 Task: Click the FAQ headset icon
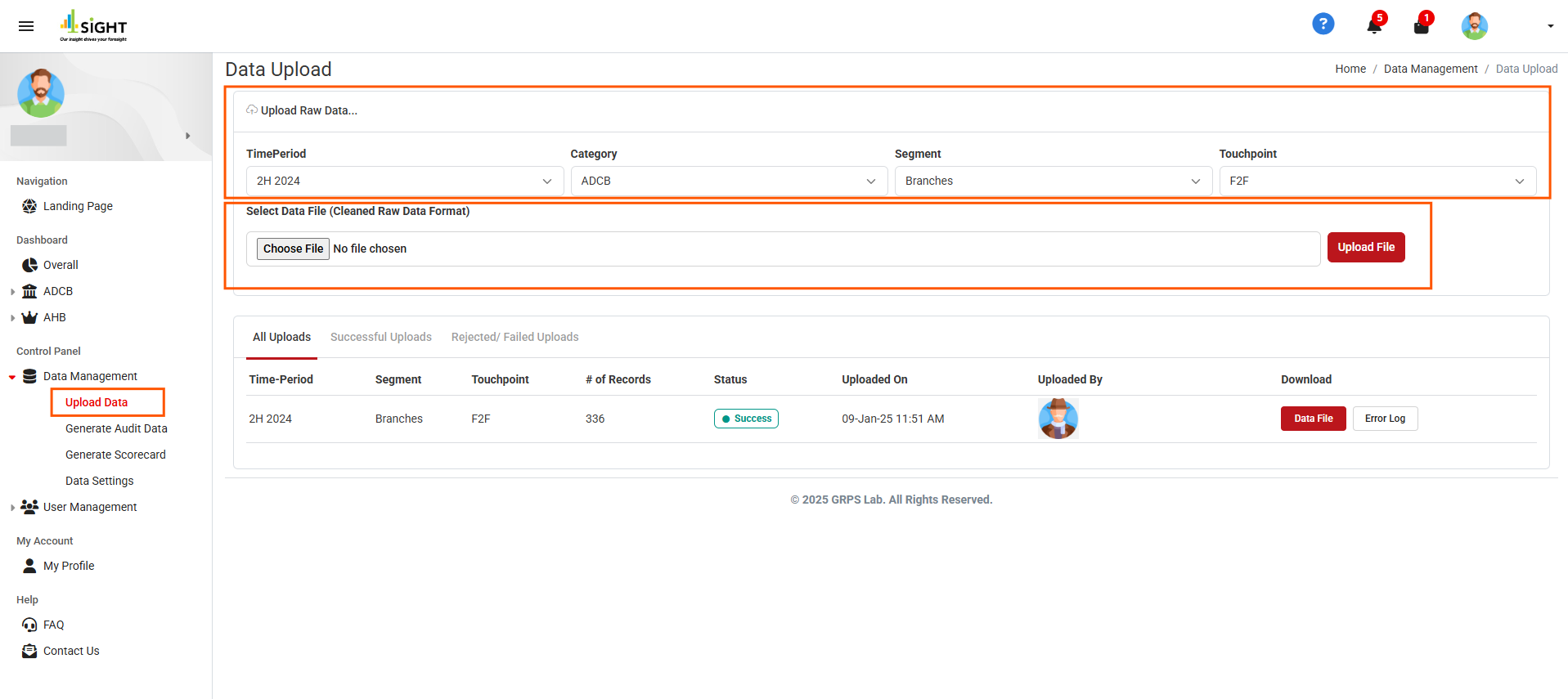pos(29,625)
